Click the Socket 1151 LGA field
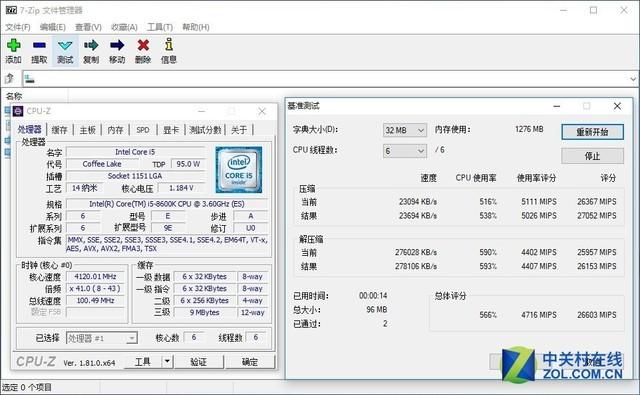 pyautogui.click(x=135, y=176)
